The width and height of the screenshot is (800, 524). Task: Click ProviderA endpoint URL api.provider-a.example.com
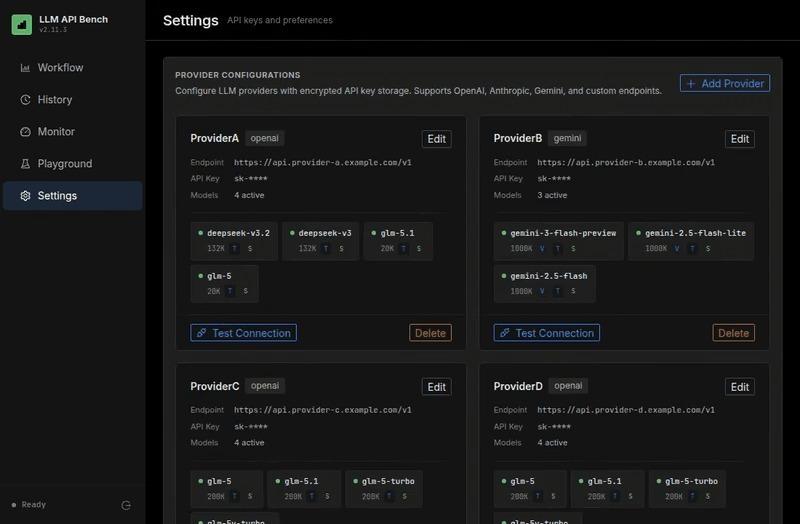pos(322,162)
